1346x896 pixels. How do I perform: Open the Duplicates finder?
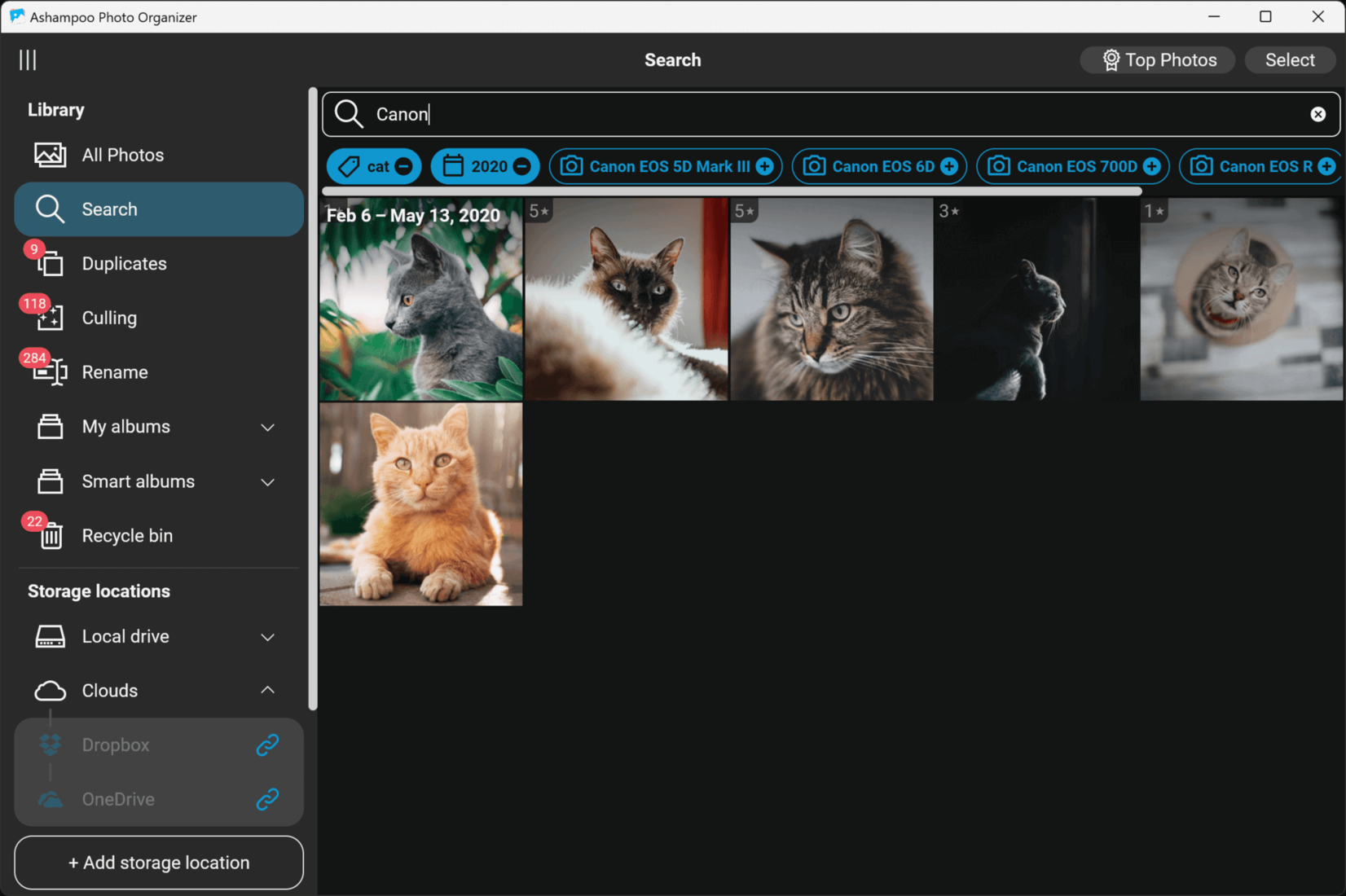[123, 263]
